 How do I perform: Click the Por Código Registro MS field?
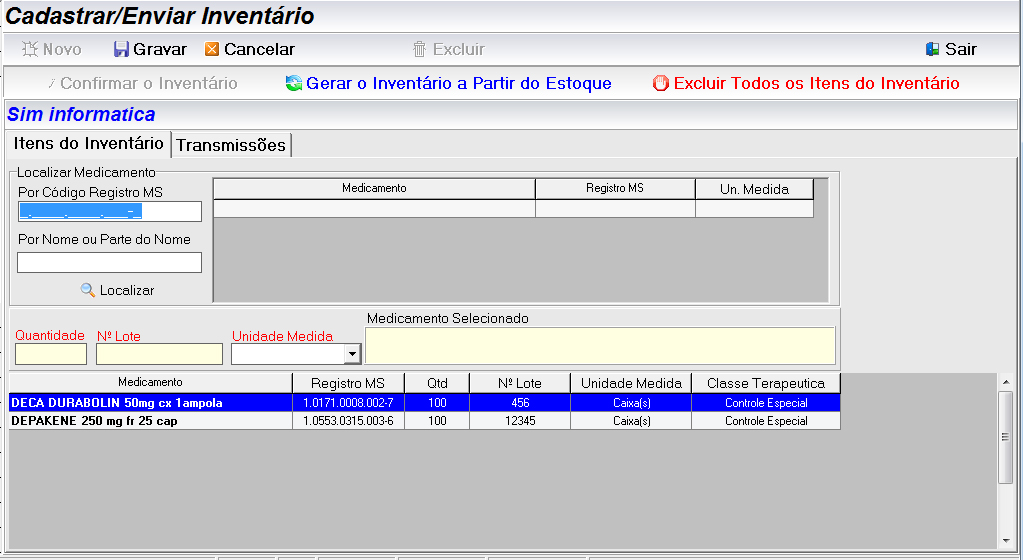click(109, 211)
